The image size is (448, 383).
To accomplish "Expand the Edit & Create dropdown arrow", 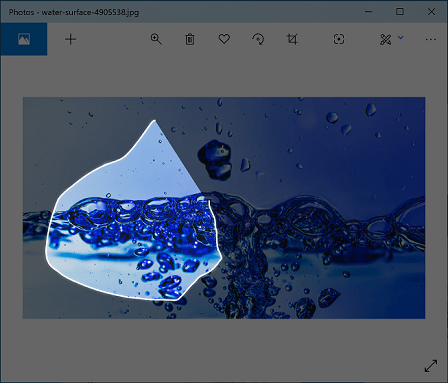I will pyautogui.click(x=401, y=37).
